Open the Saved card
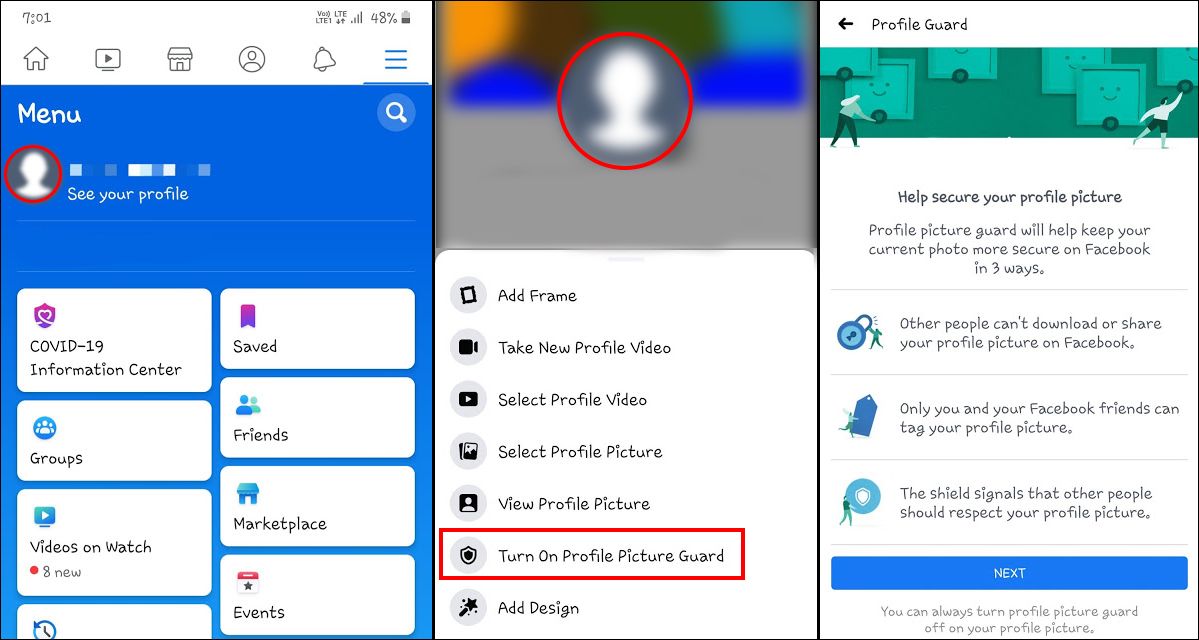Image resolution: width=1199 pixels, height=640 pixels. [317, 330]
